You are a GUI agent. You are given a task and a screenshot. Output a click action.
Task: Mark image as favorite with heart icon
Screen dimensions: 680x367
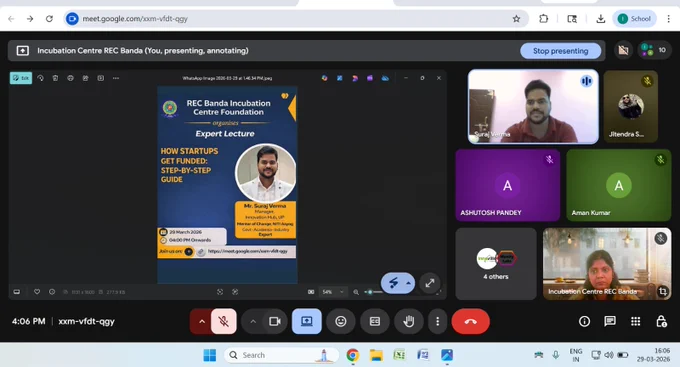tap(37, 292)
